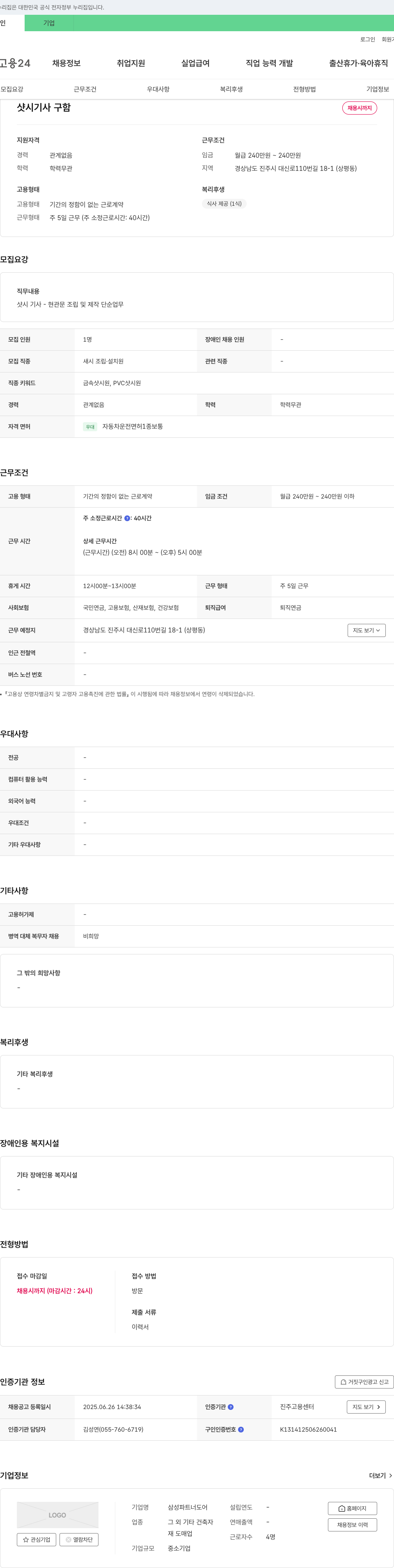Viewport: 394px width, 1568px height.
Task: Click 진주고용센터 agency name
Action: coord(297,1407)
